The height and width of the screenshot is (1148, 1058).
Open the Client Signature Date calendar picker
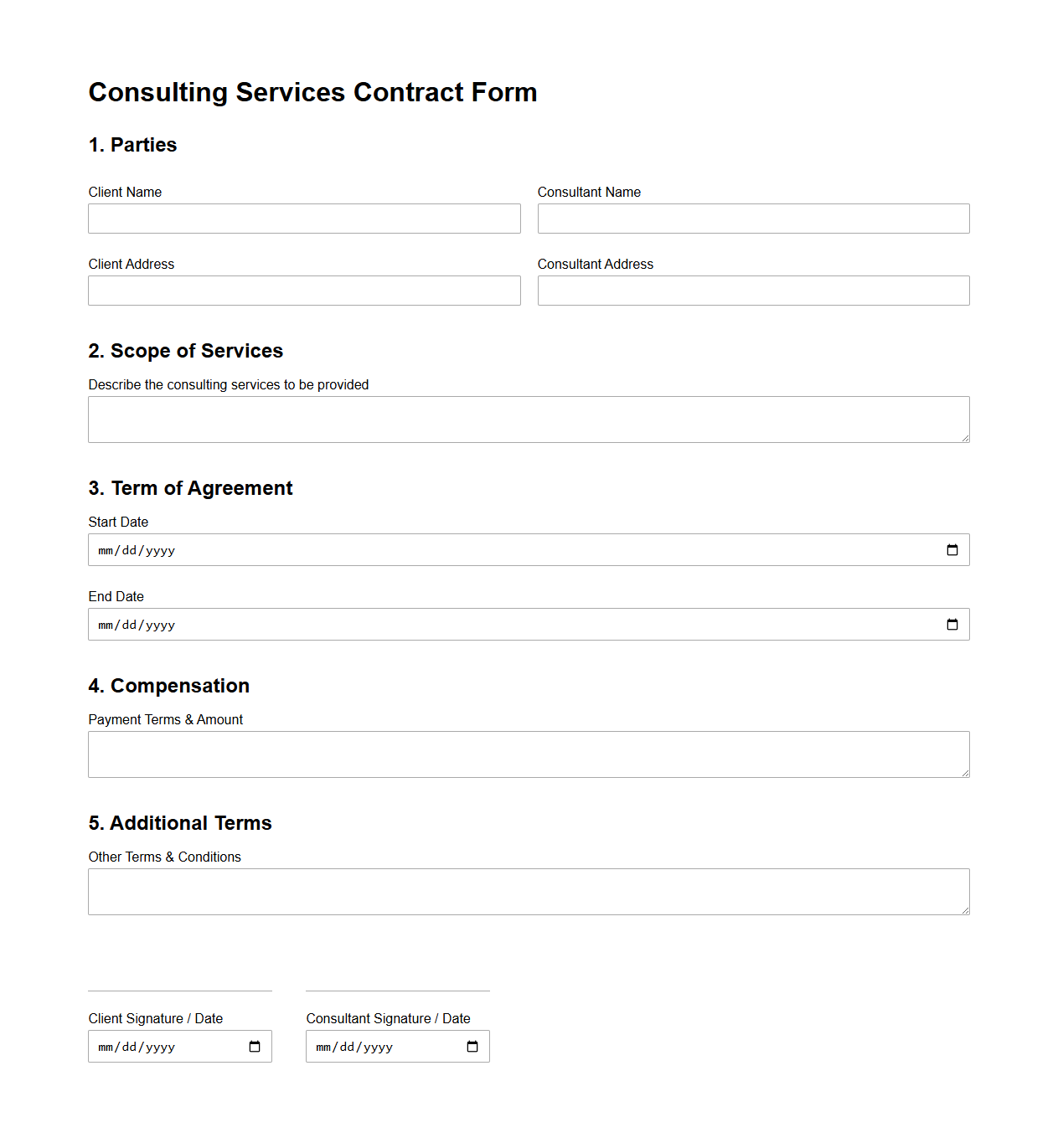tap(255, 1046)
